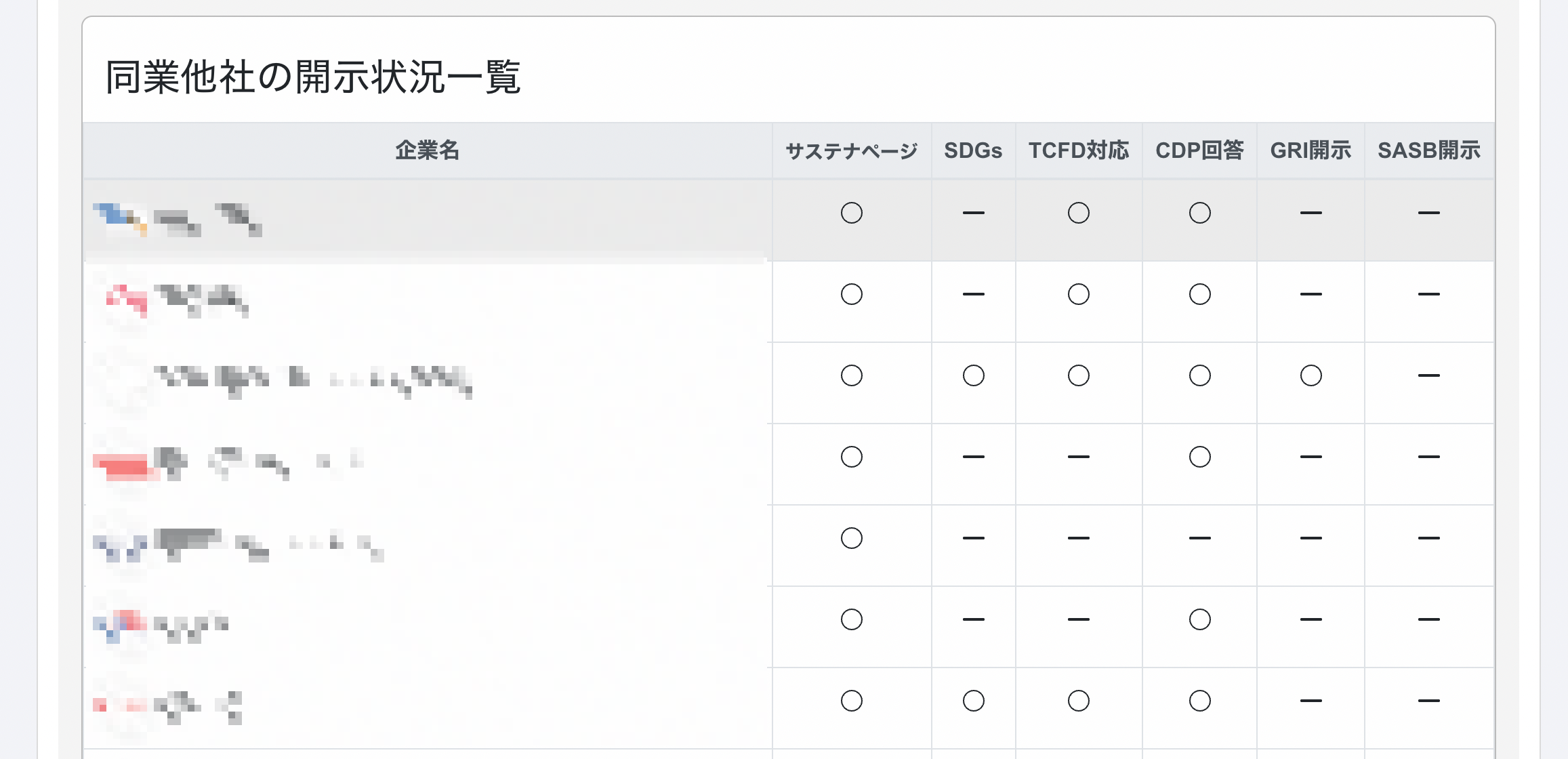The height and width of the screenshot is (759, 1568).
Task: Click the 同業他社の開示状況一覧 heading
Action: 313,77
